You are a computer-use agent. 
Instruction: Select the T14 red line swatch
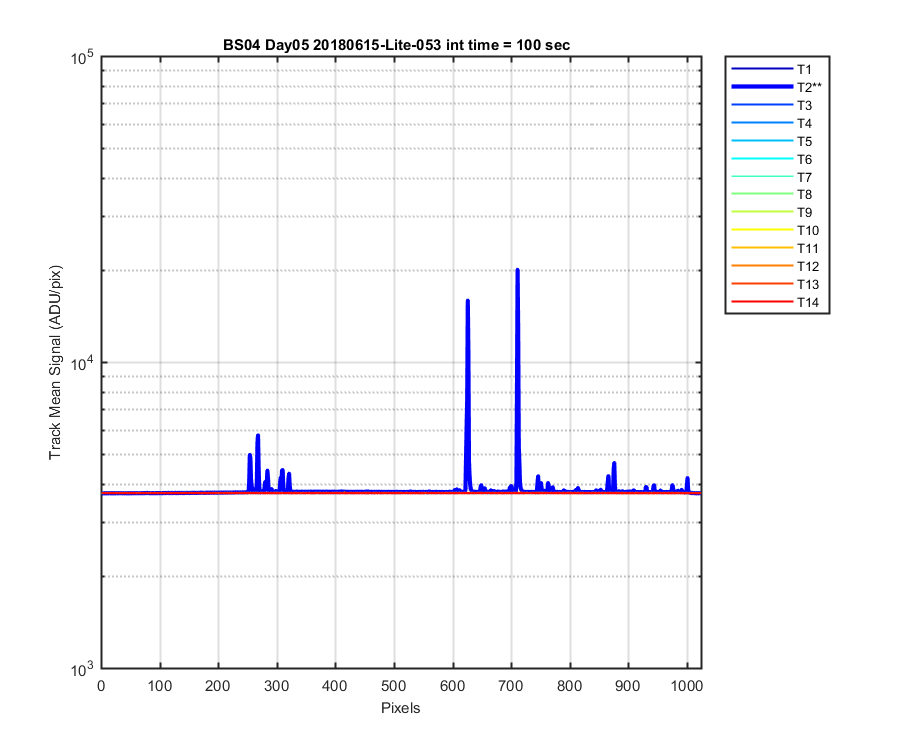(x=762, y=302)
